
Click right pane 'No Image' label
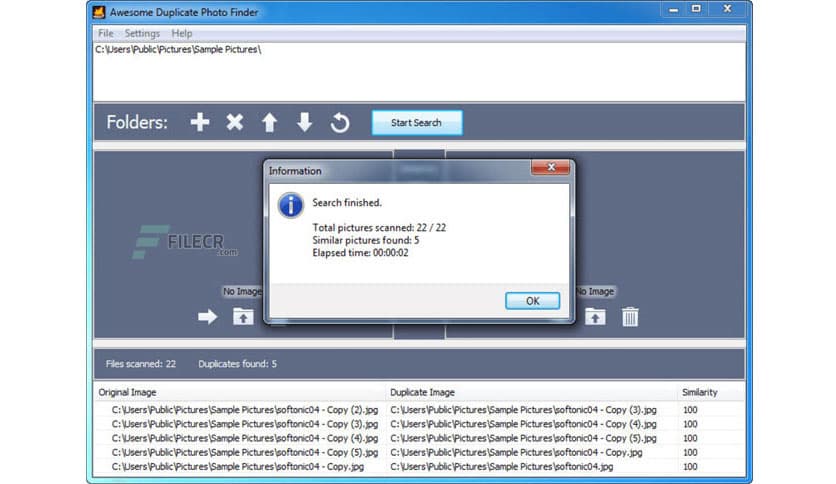click(594, 292)
